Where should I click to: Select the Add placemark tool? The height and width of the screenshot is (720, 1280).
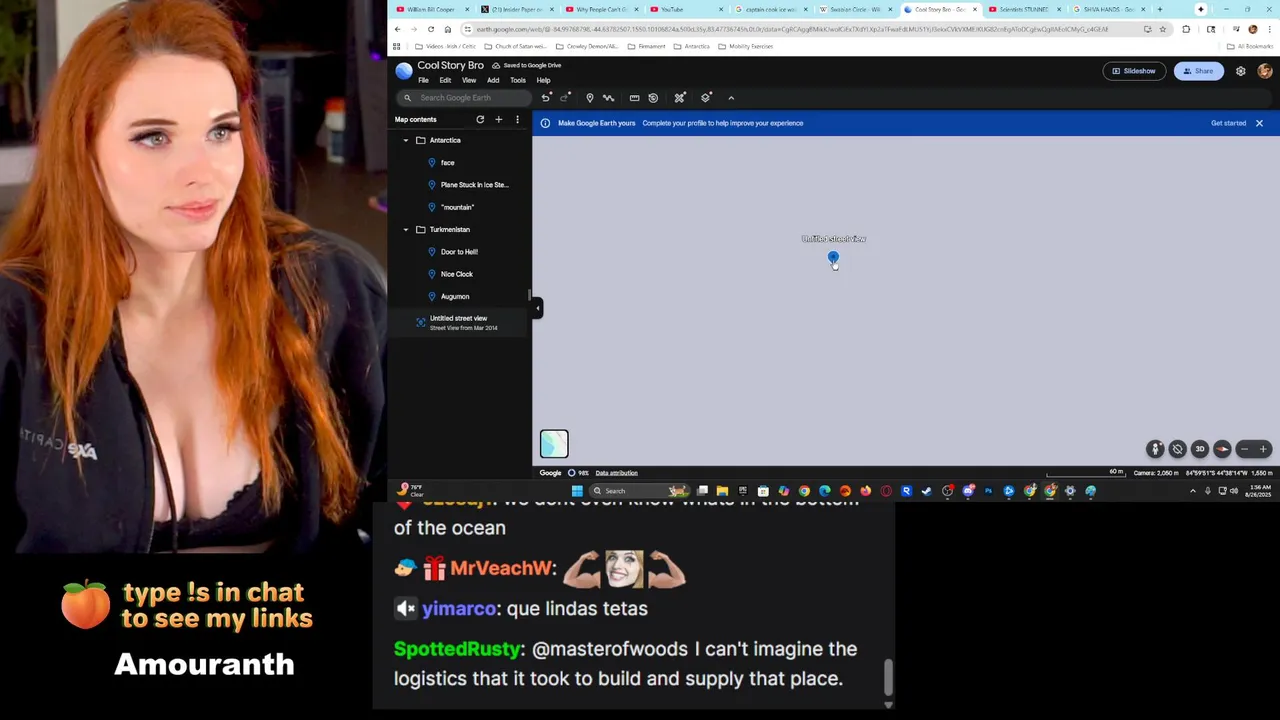[590, 98]
